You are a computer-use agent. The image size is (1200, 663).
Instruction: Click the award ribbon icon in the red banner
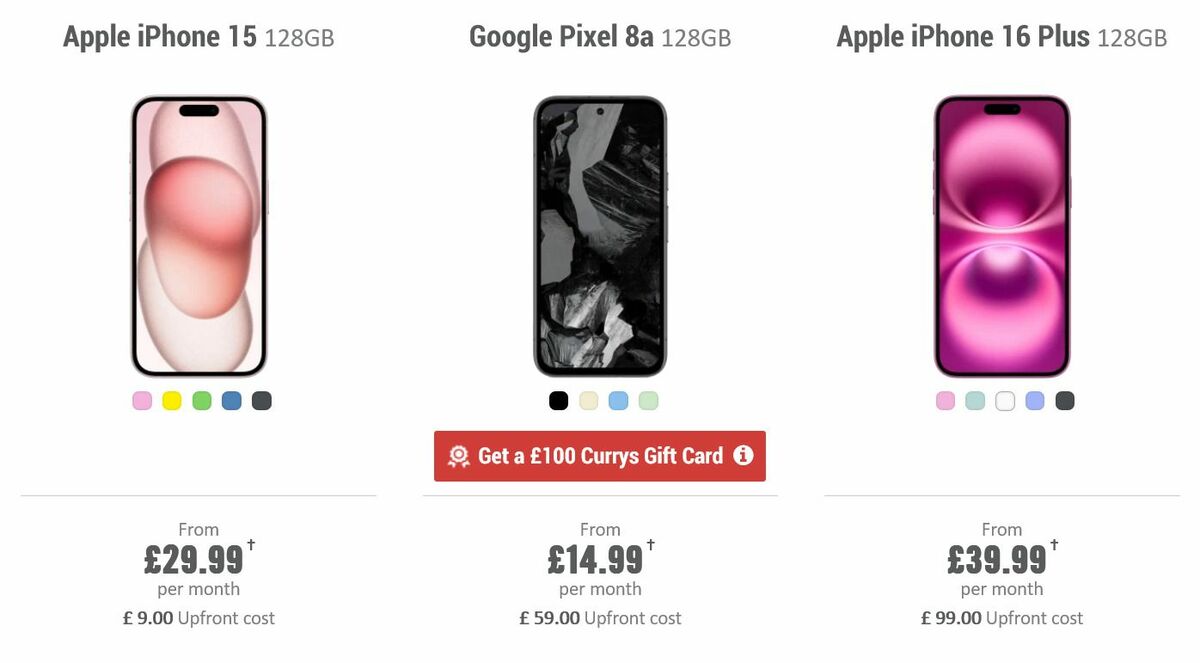[x=459, y=456]
